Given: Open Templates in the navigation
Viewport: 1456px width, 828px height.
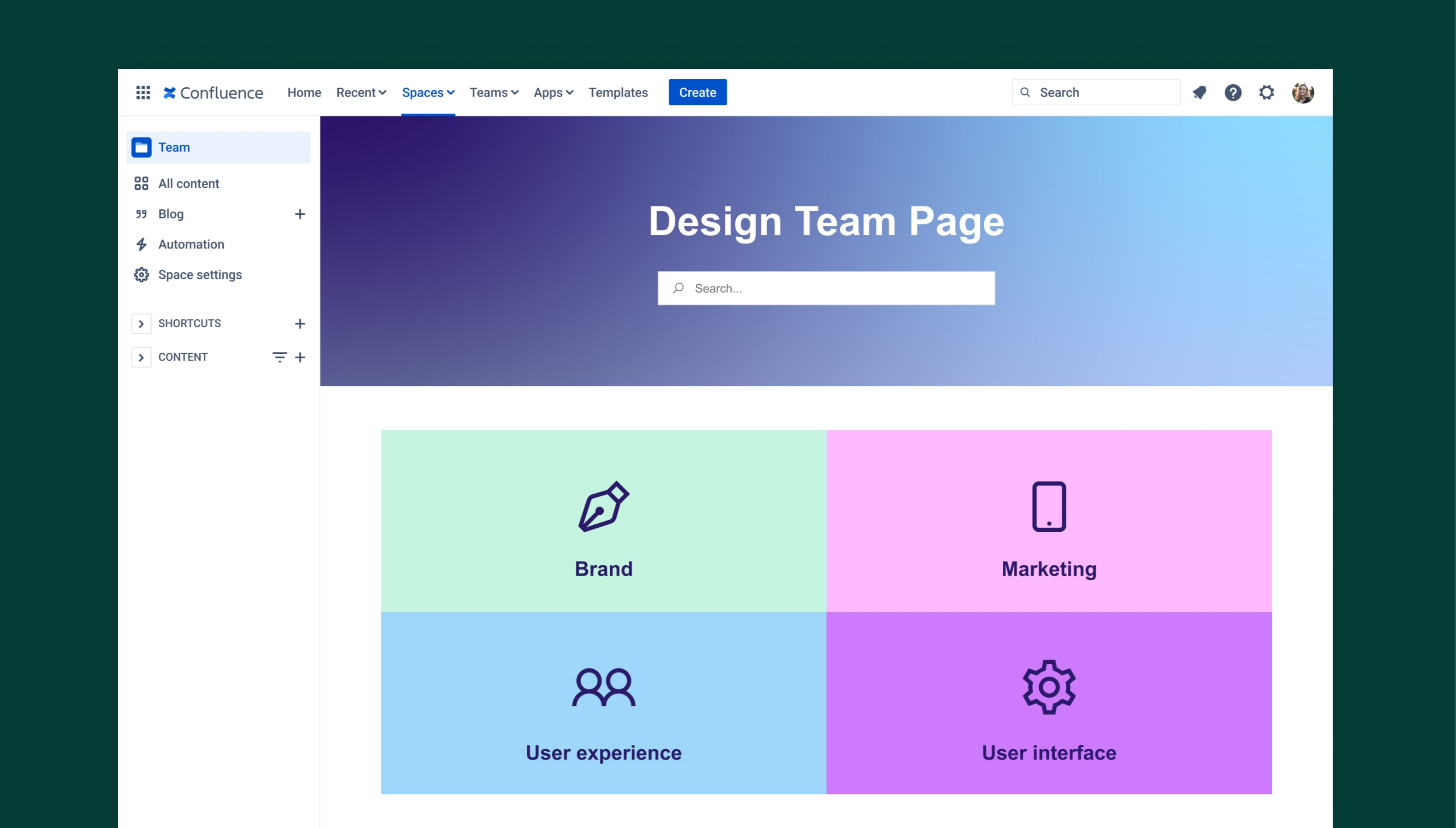Looking at the screenshot, I should 618,92.
